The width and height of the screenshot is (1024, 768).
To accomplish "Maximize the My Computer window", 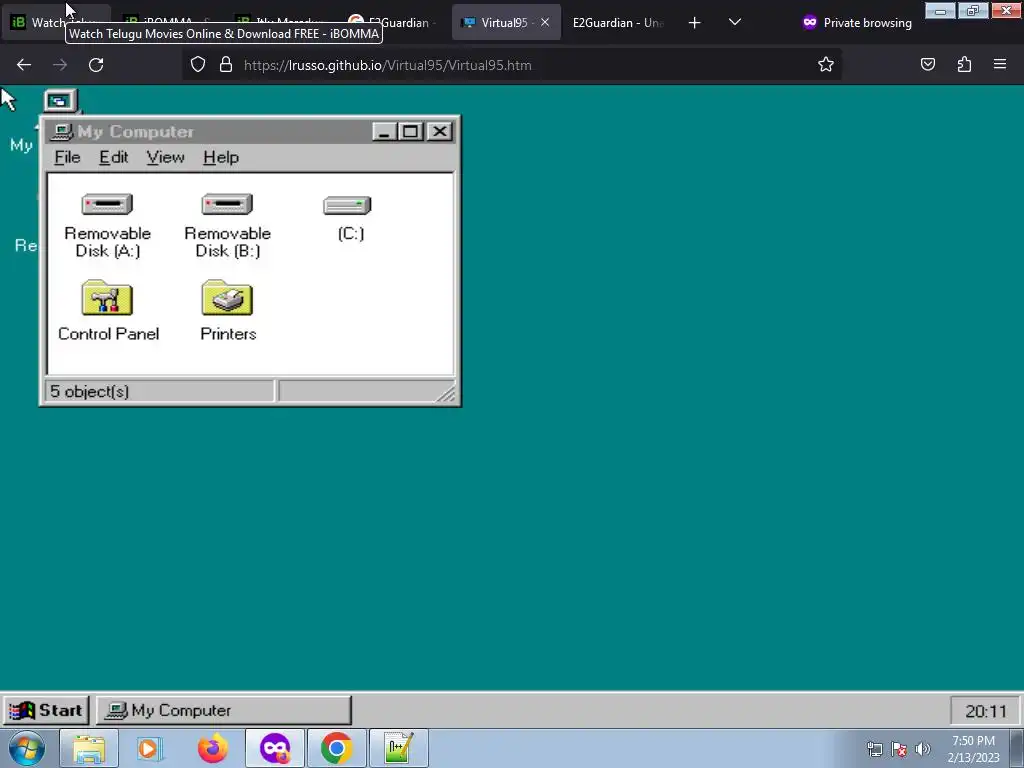I will (411, 131).
